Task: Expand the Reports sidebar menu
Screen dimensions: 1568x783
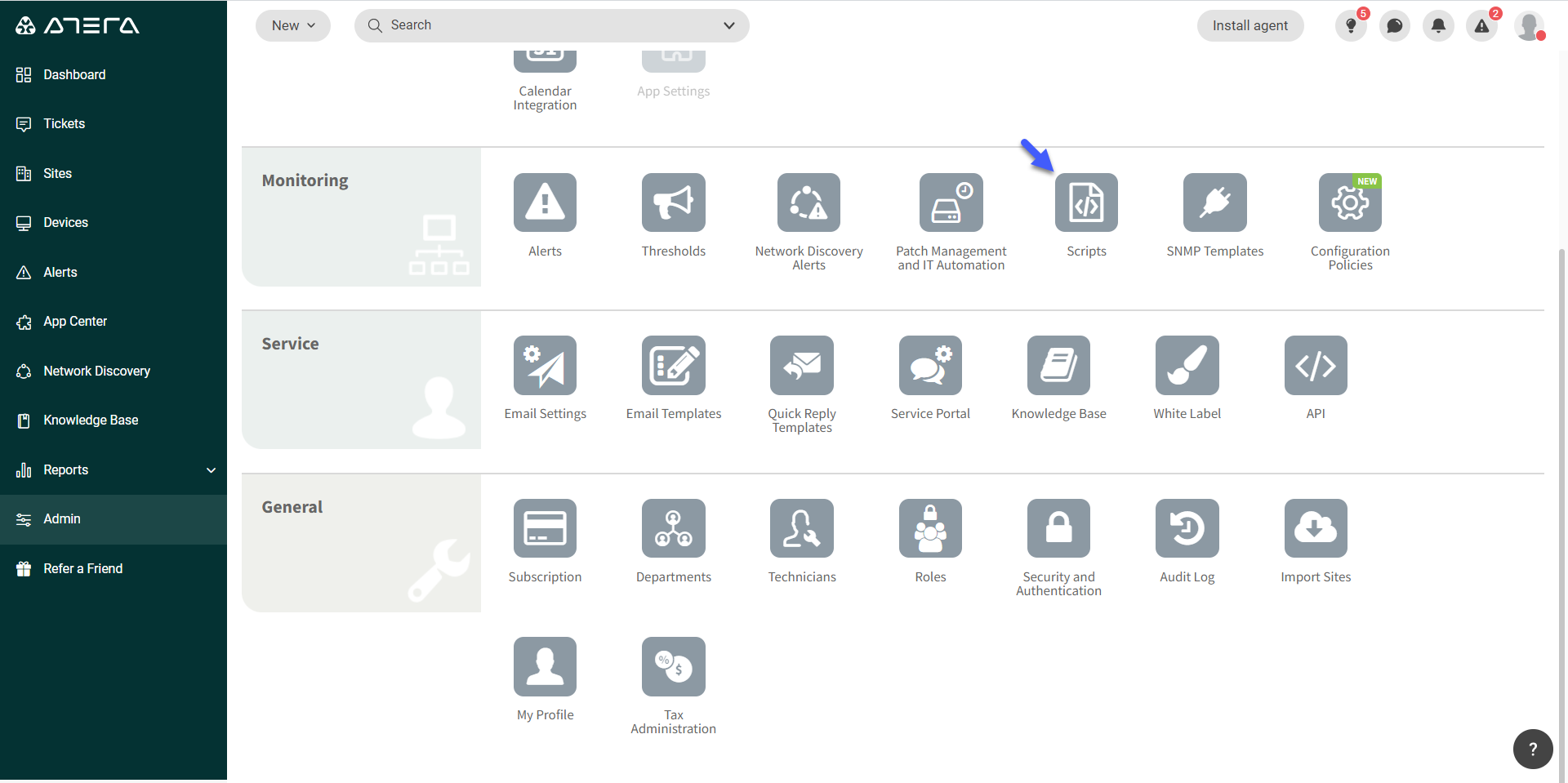Action: [211, 470]
